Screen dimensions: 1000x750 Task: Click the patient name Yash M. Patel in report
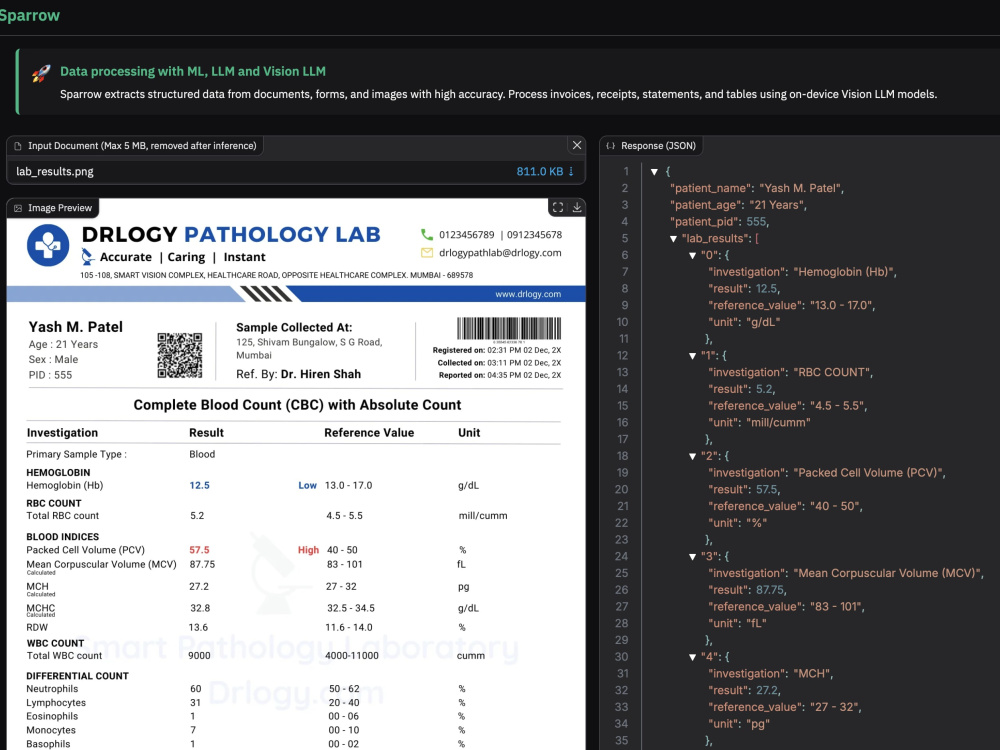point(75,327)
